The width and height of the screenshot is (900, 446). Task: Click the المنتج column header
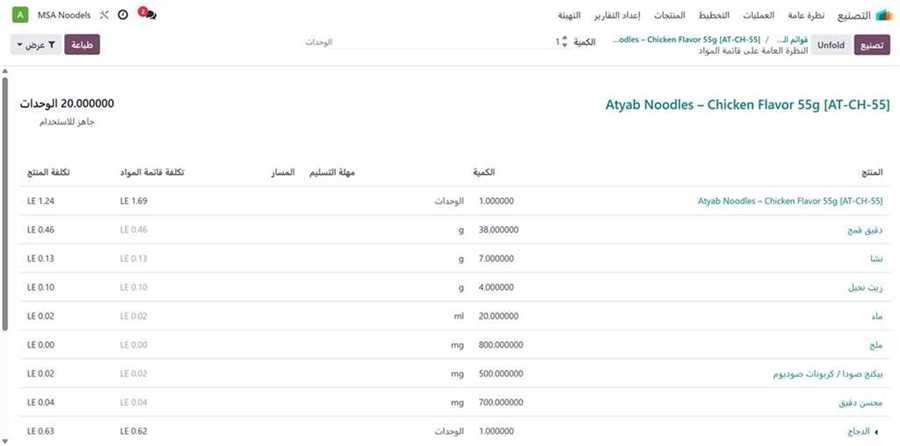click(x=872, y=172)
